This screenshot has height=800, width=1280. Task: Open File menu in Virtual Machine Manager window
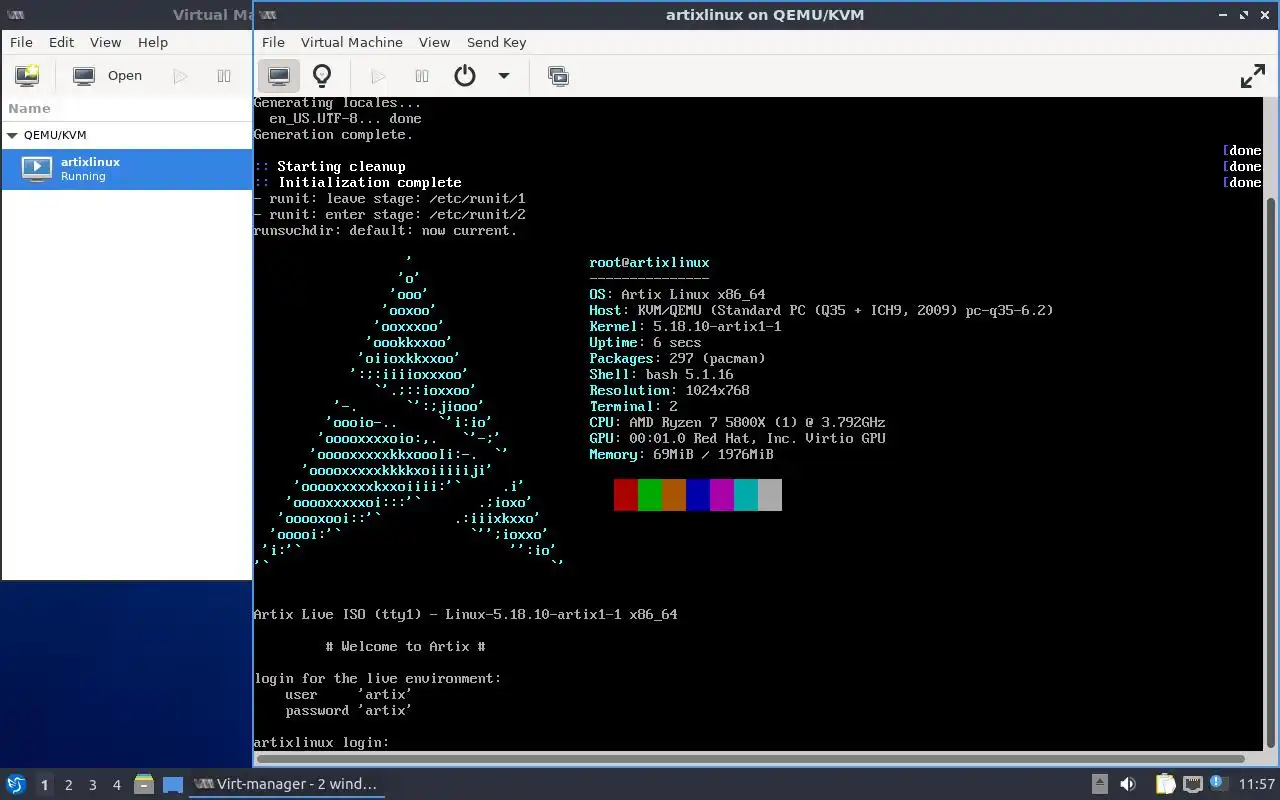pos(21,42)
